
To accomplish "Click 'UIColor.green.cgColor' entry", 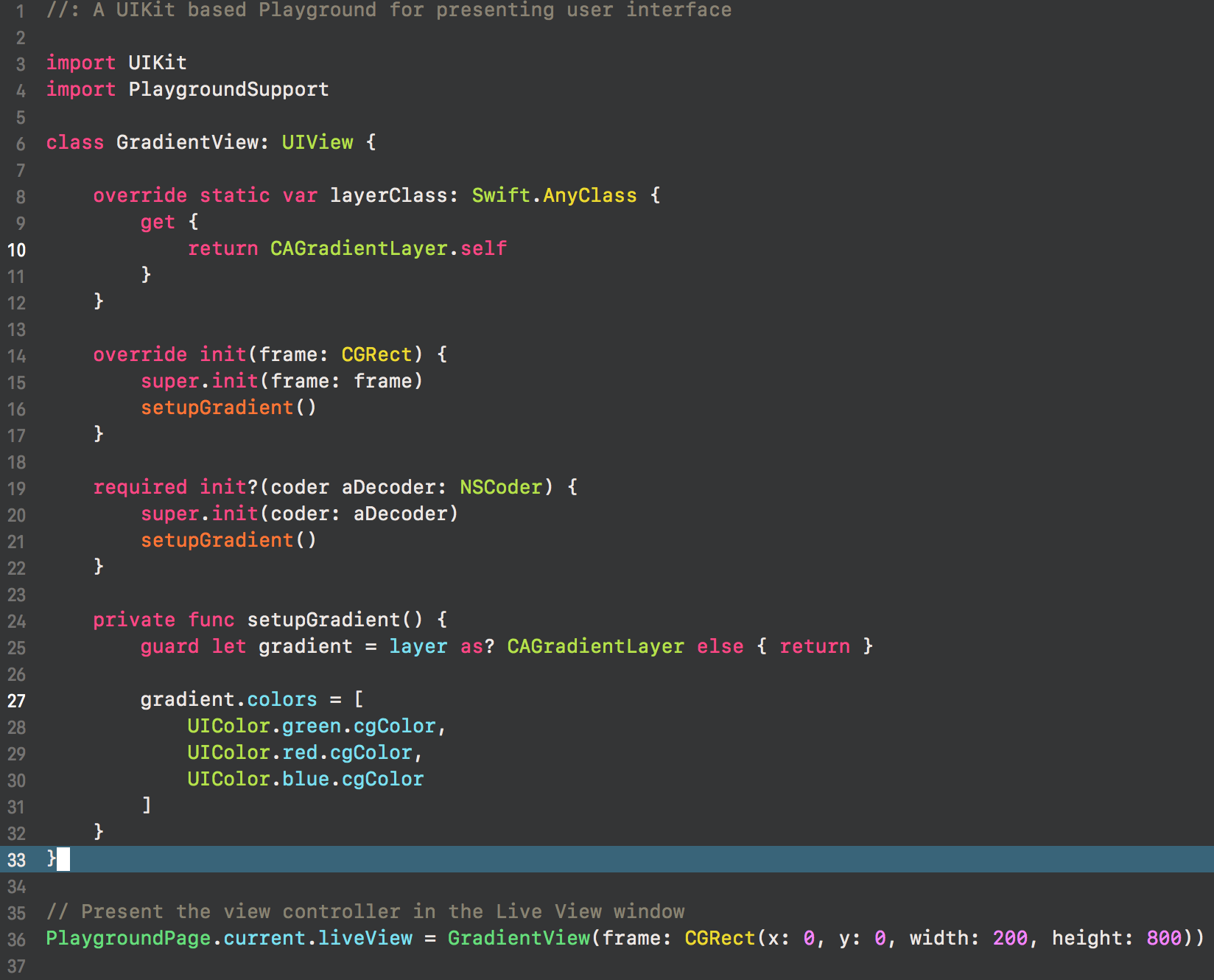I will coord(311,726).
